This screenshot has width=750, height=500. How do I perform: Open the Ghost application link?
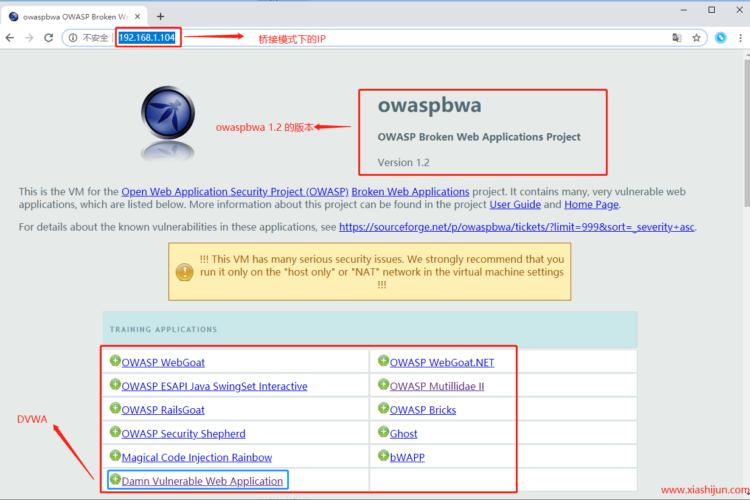coord(403,434)
